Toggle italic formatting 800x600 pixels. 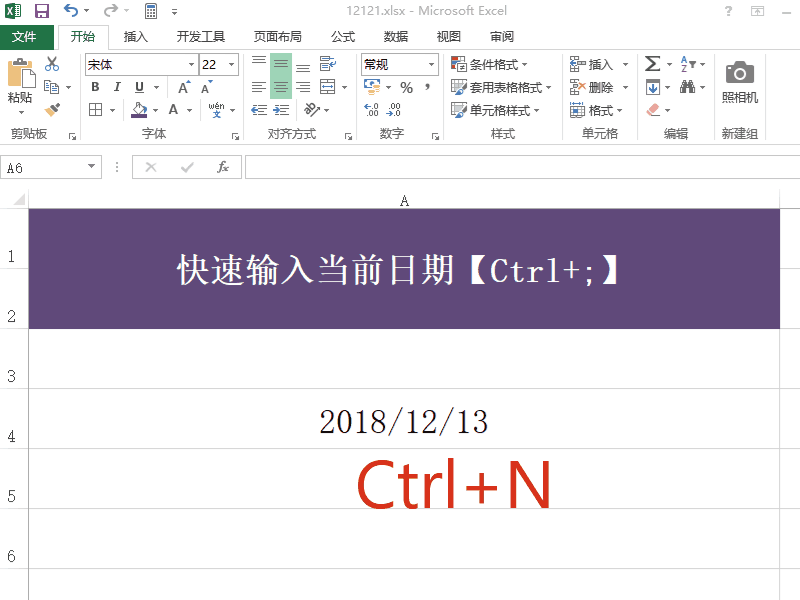coord(116,87)
